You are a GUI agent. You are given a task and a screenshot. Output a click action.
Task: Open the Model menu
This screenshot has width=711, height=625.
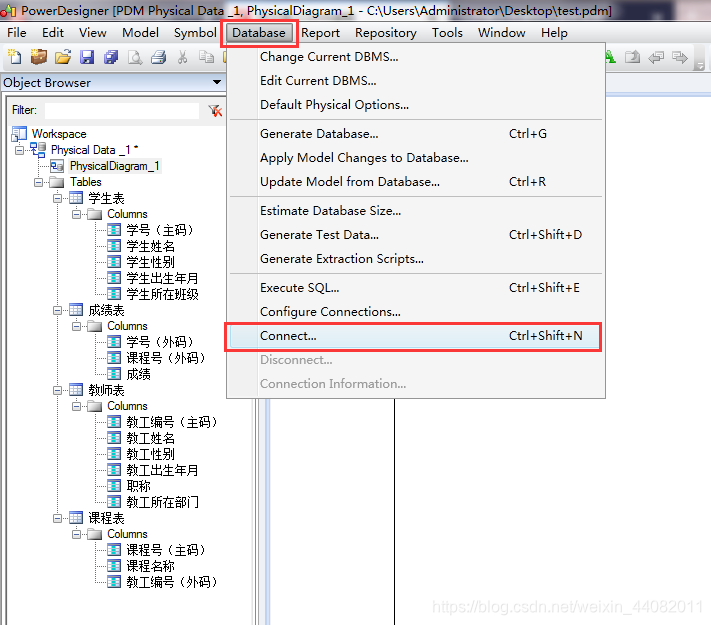[x=141, y=33]
